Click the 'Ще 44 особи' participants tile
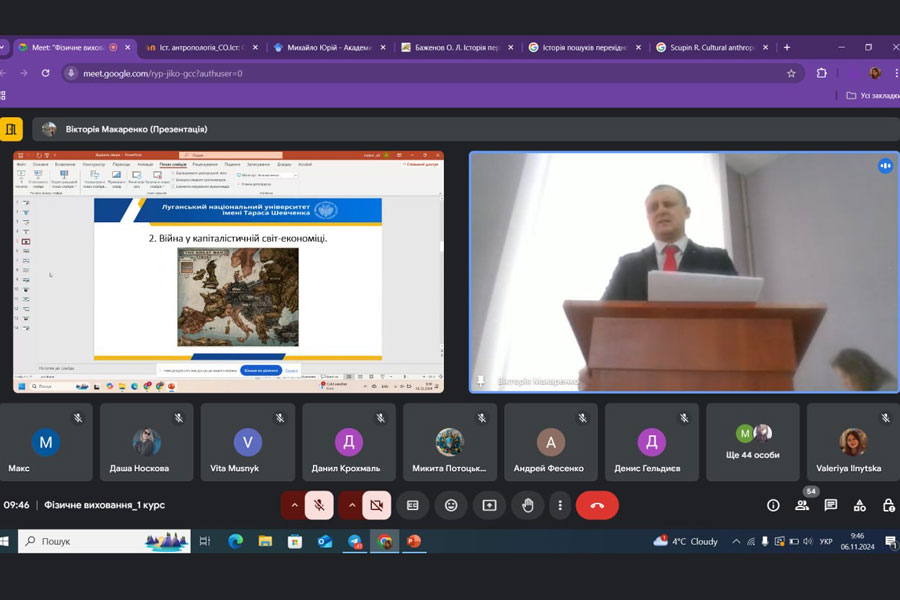 click(752, 442)
